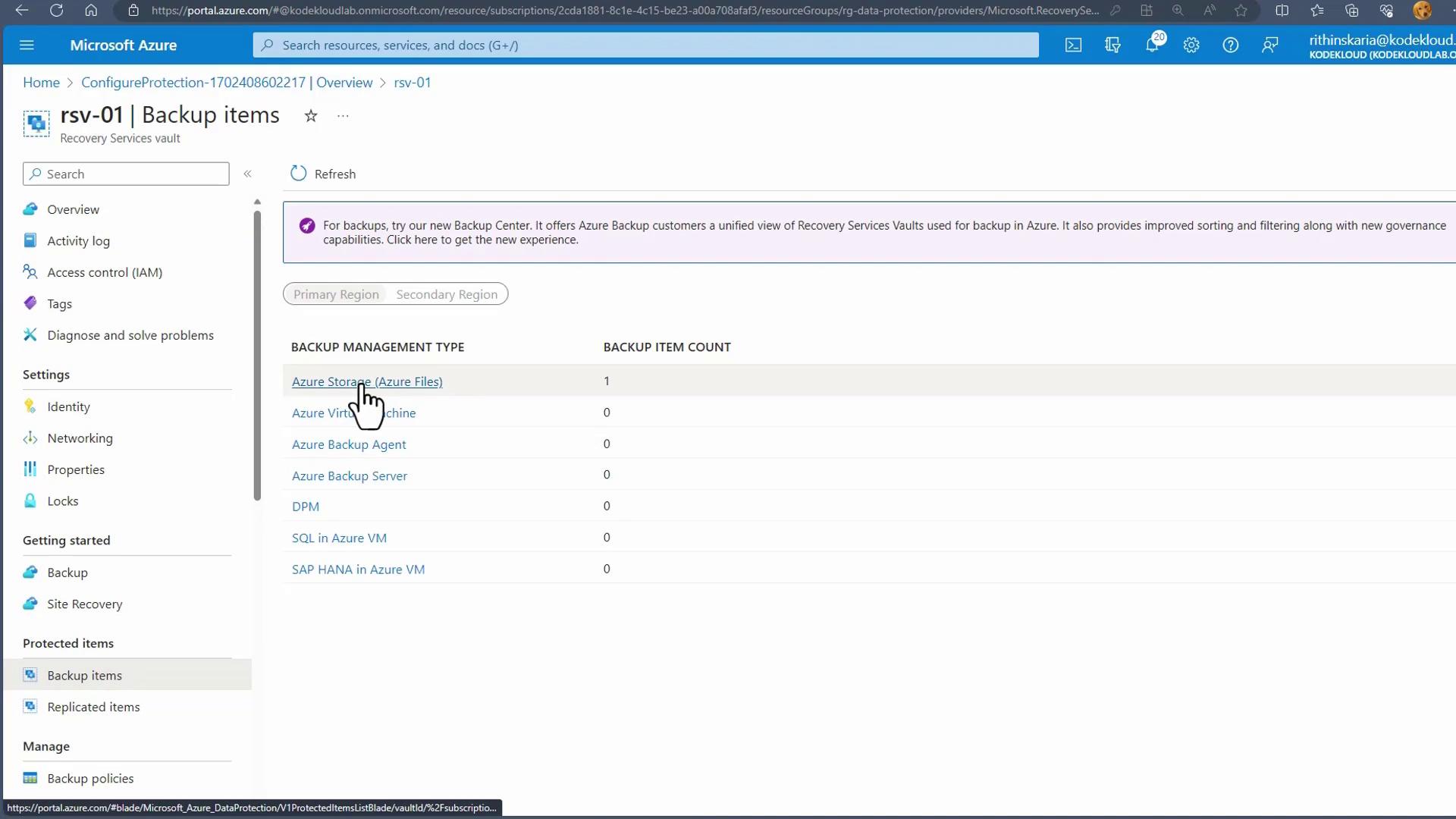Switch to Primary Region toggle

click(336, 294)
